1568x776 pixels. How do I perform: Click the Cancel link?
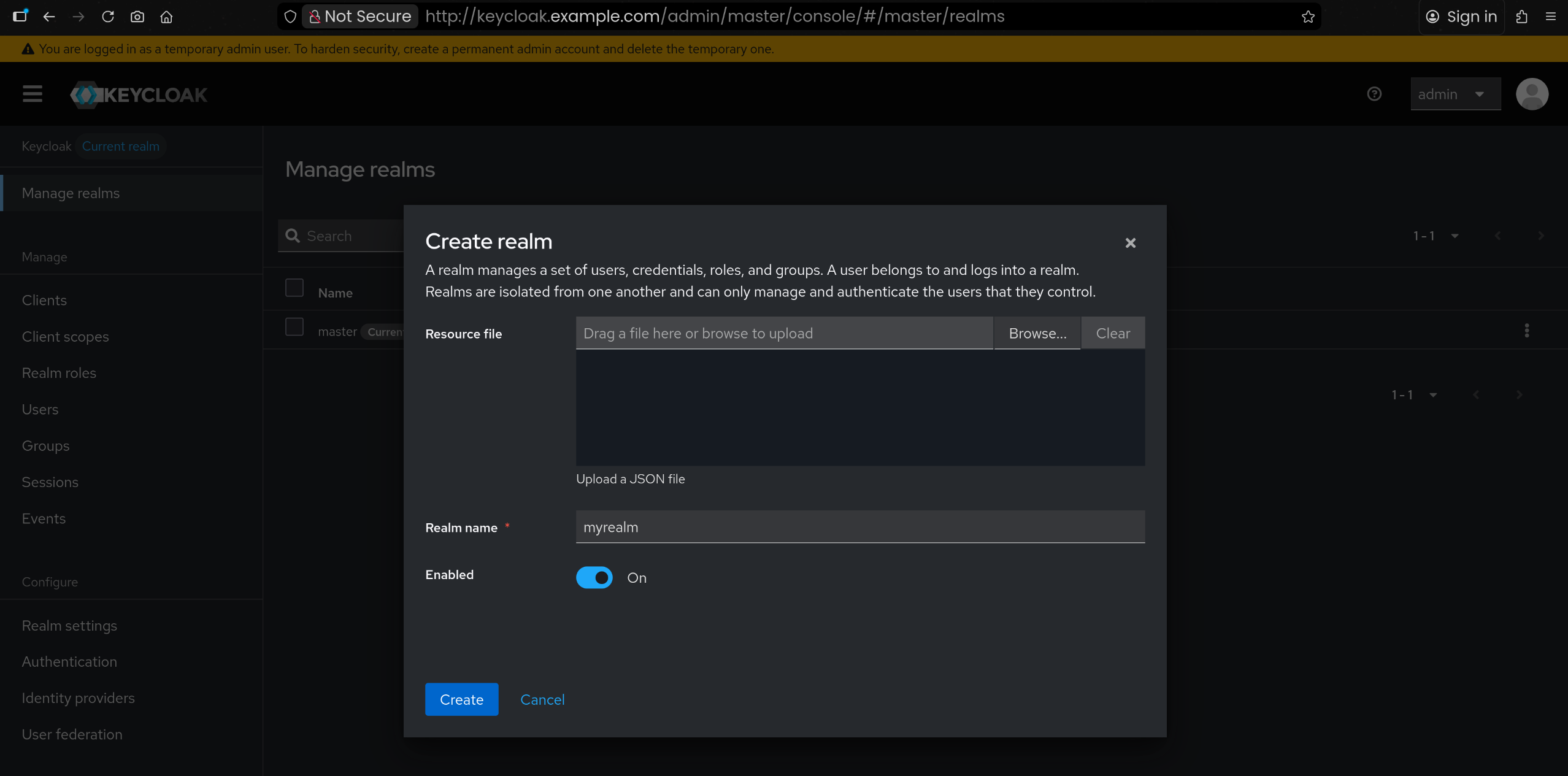(542, 699)
